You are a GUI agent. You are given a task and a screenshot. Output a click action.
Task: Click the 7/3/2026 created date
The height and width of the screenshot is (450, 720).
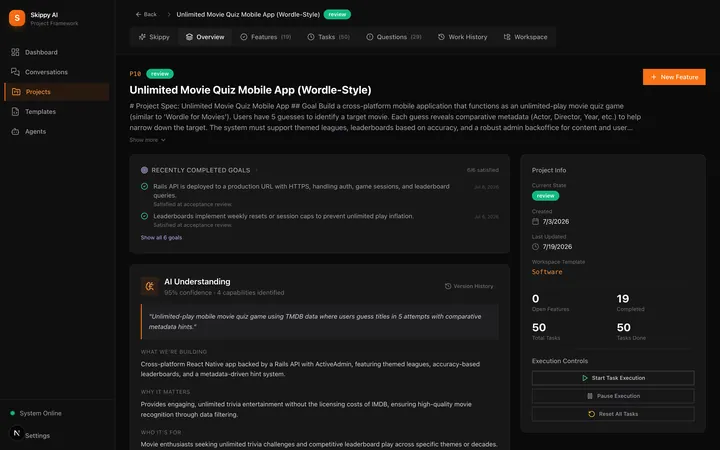pos(556,221)
